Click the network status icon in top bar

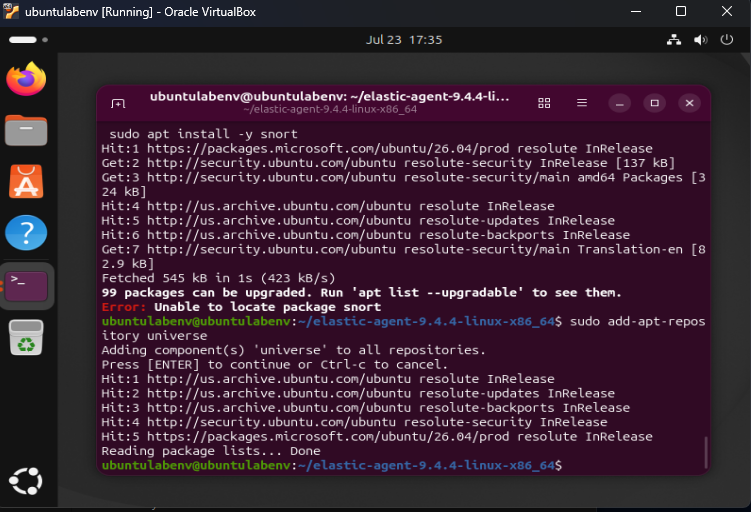point(674,40)
